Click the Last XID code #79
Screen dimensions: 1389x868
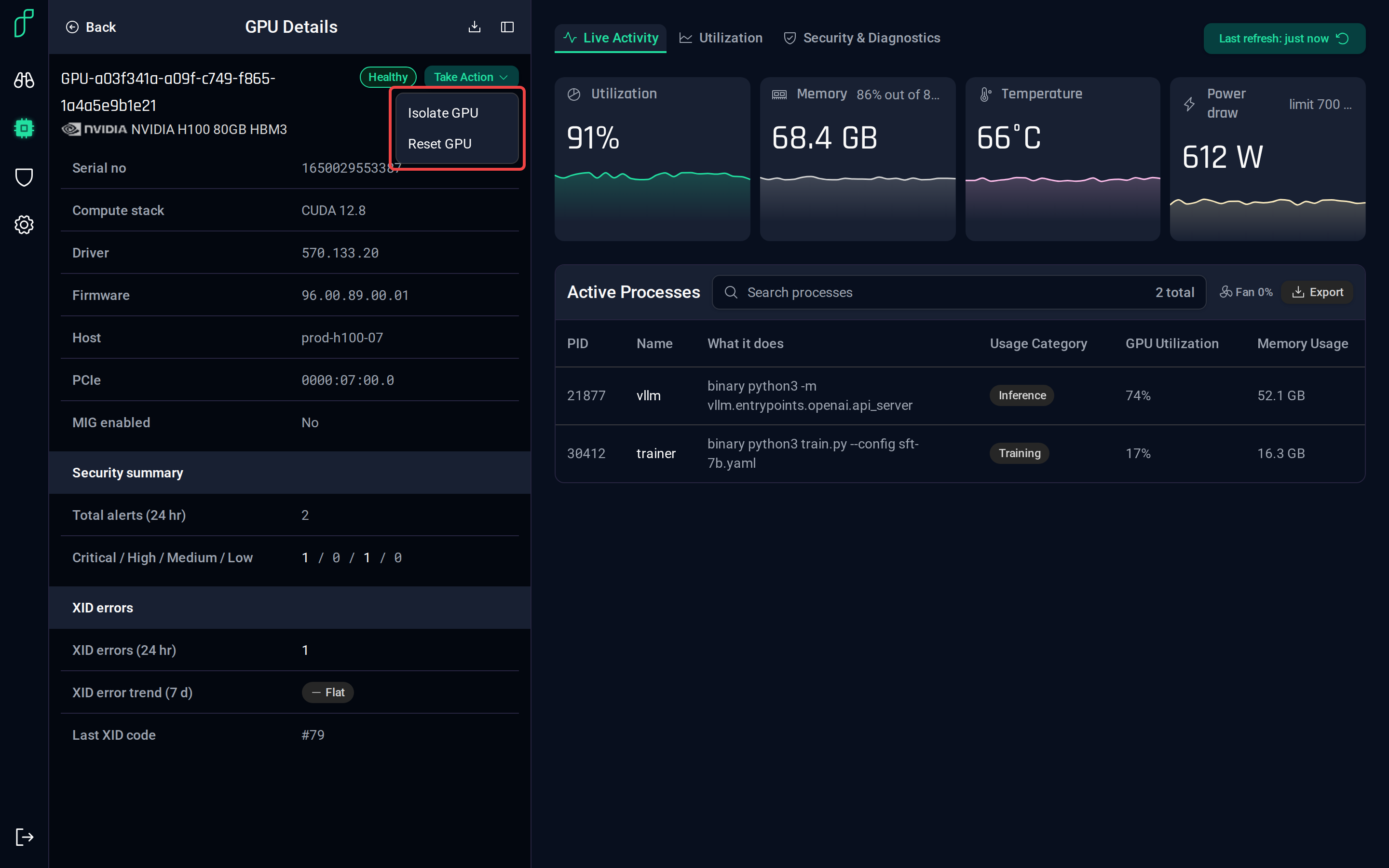point(313,735)
